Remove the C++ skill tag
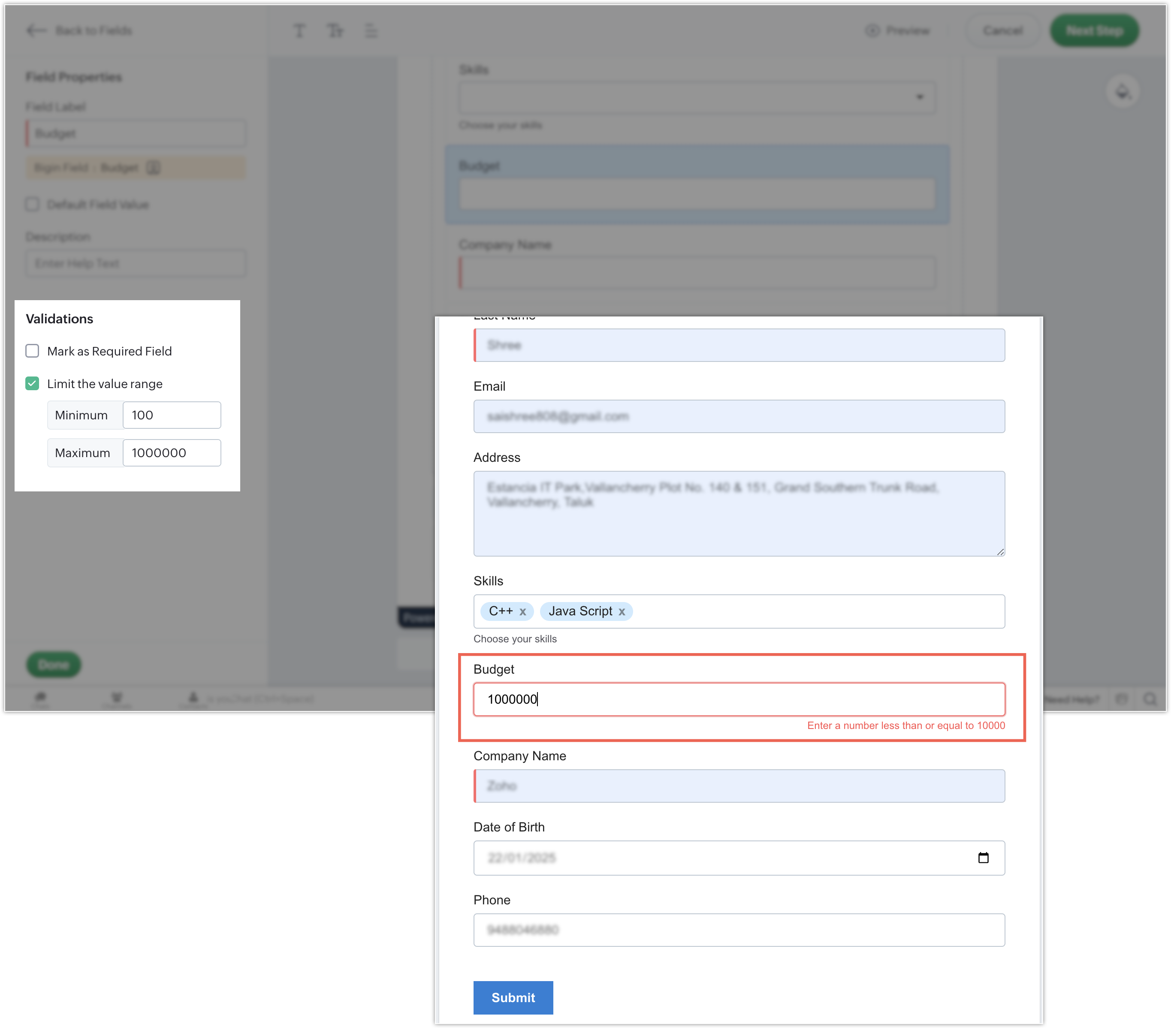Image resolution: width=1171 pixels, height=1036 pixels. 522,611
